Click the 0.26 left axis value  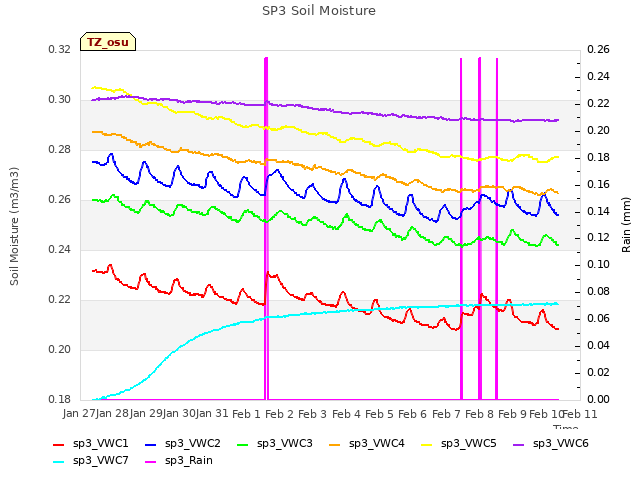tap(60, 200)
